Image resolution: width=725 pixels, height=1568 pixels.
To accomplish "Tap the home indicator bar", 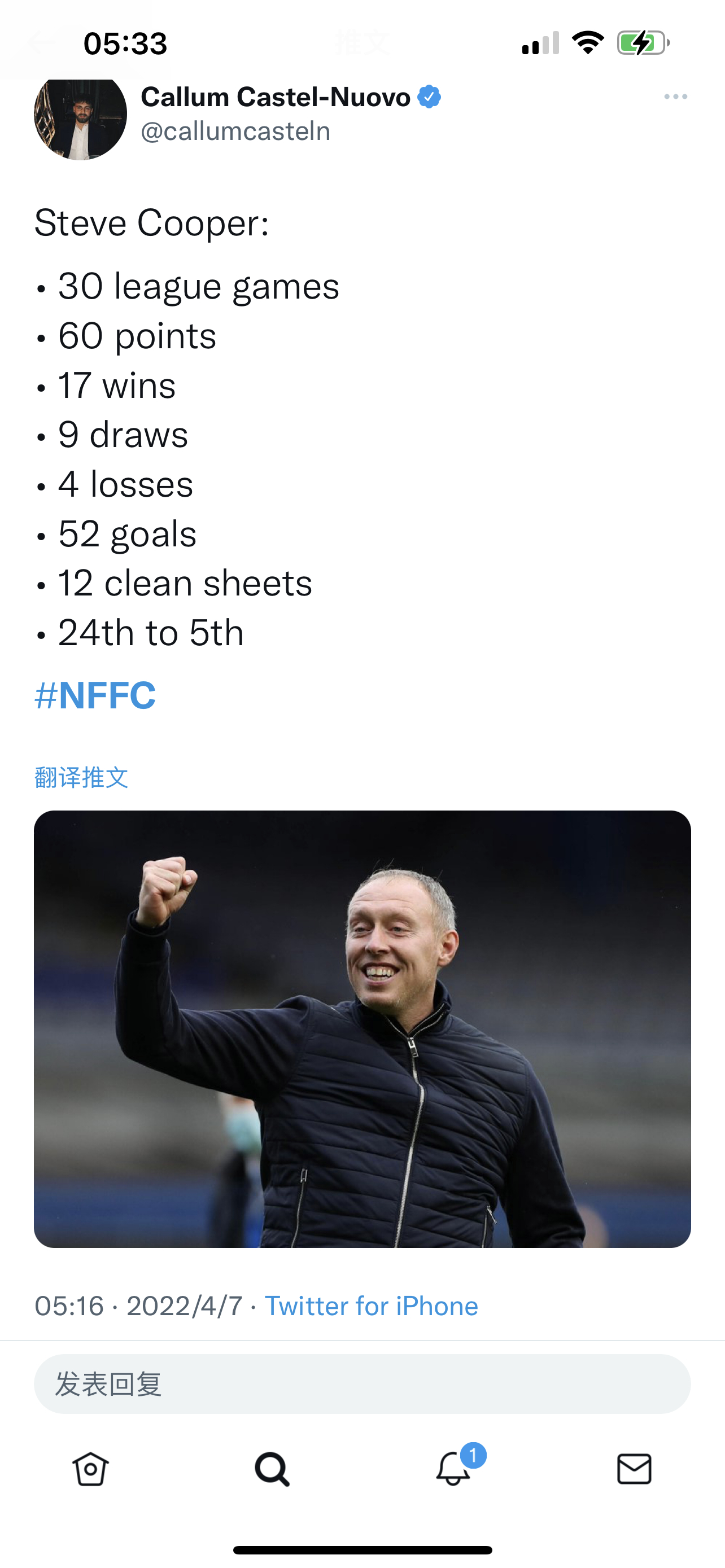I will pos(362,1550).
